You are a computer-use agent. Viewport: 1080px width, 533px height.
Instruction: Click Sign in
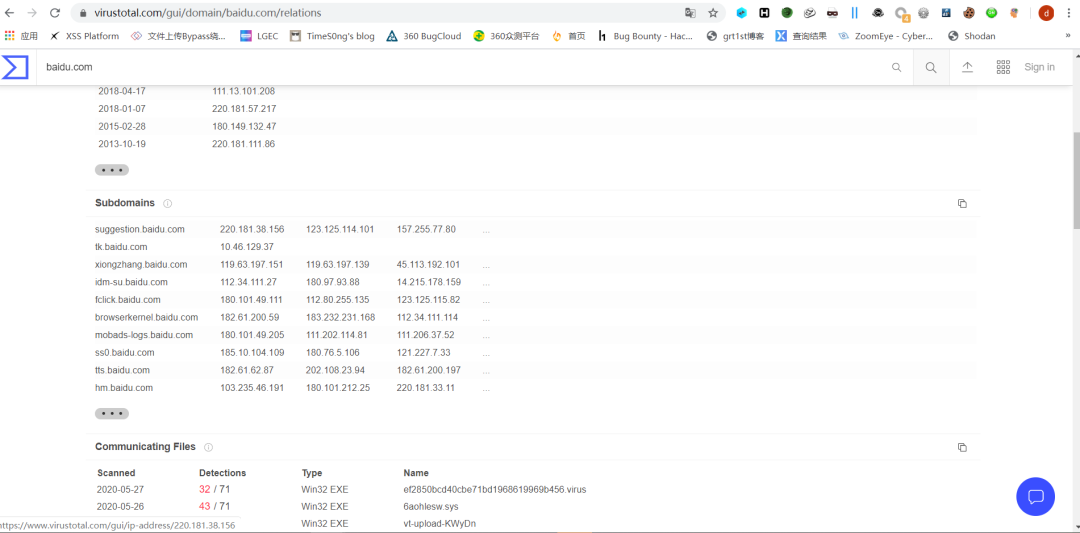1039,67
